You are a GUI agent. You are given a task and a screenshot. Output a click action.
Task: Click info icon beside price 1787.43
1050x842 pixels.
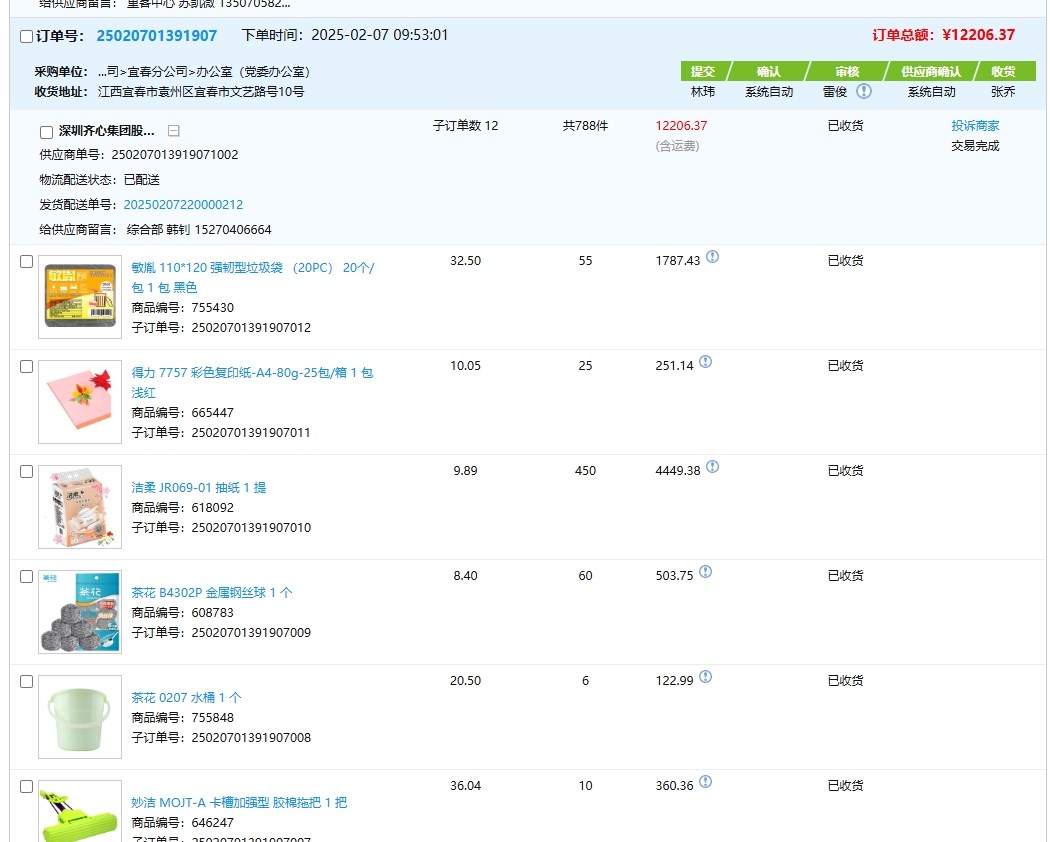coord(712,257)
